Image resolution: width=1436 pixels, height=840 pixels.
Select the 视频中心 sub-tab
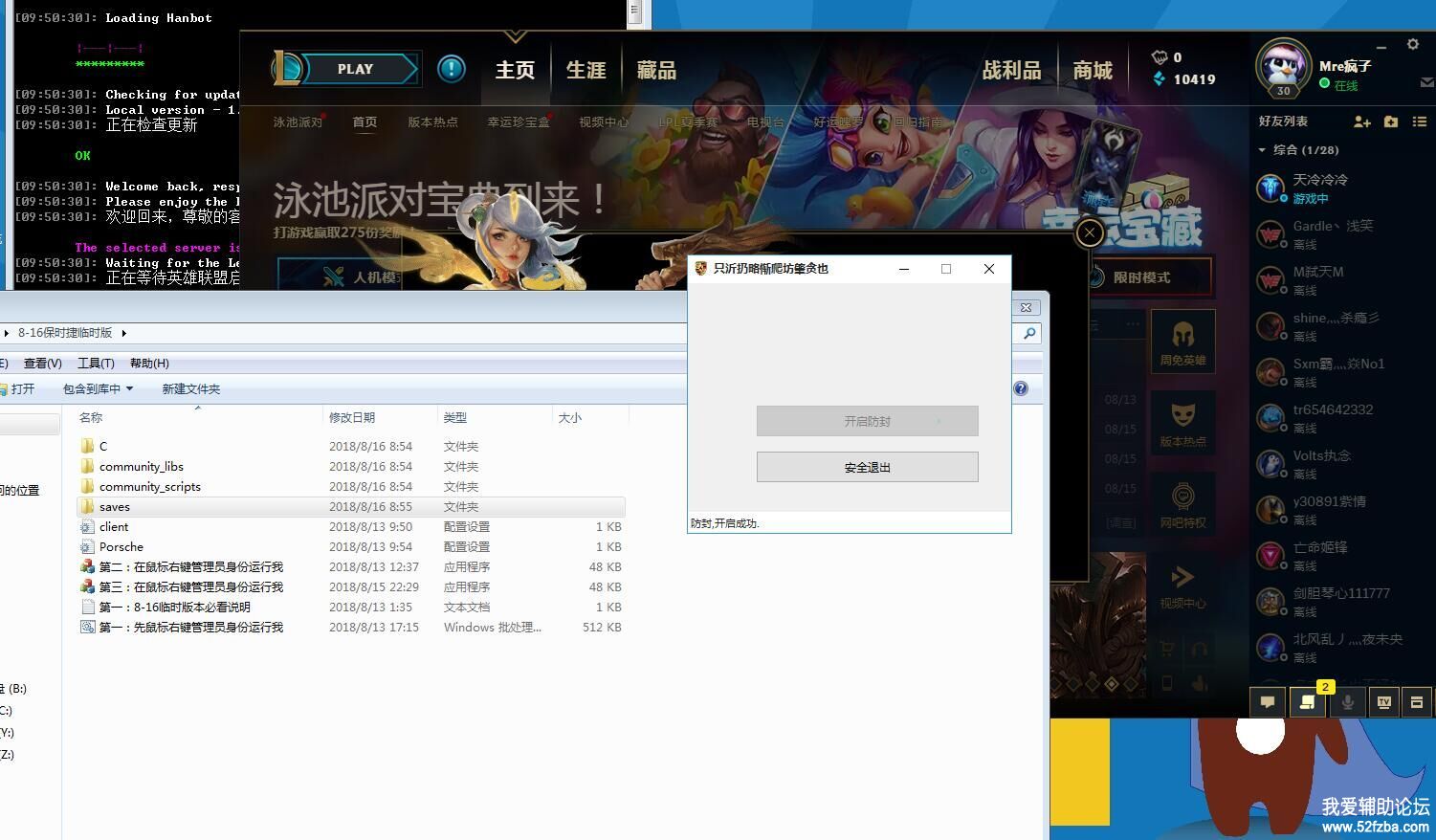(x=604, y=122)
